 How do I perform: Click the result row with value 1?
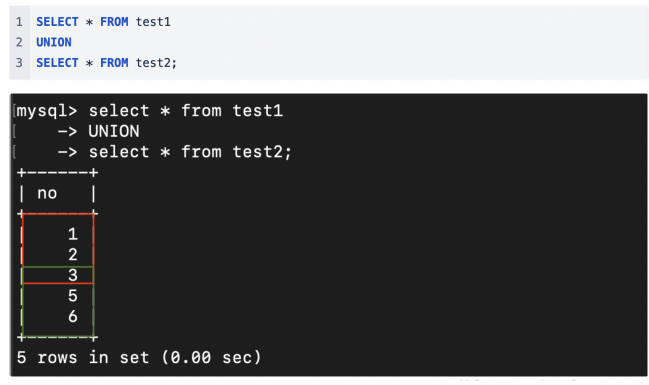58,234
